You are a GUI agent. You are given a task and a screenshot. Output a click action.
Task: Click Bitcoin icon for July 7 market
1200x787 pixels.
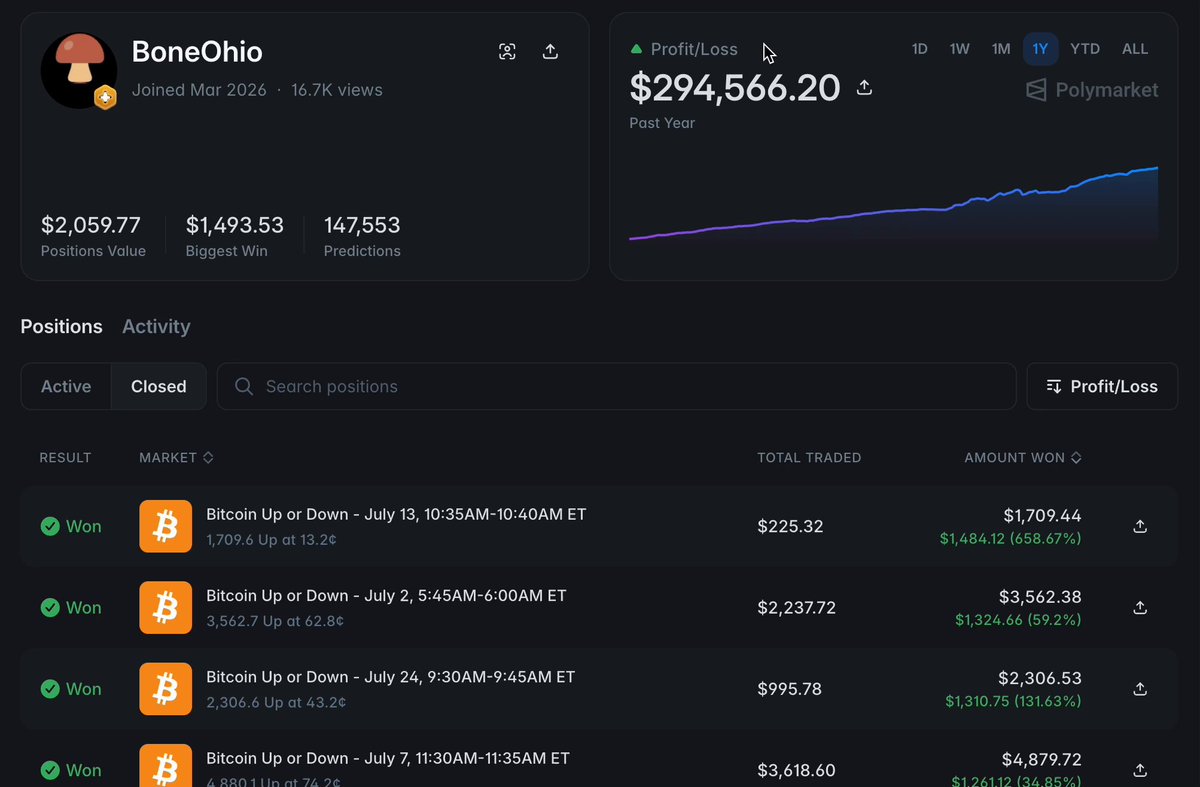[x=165, y=768]
